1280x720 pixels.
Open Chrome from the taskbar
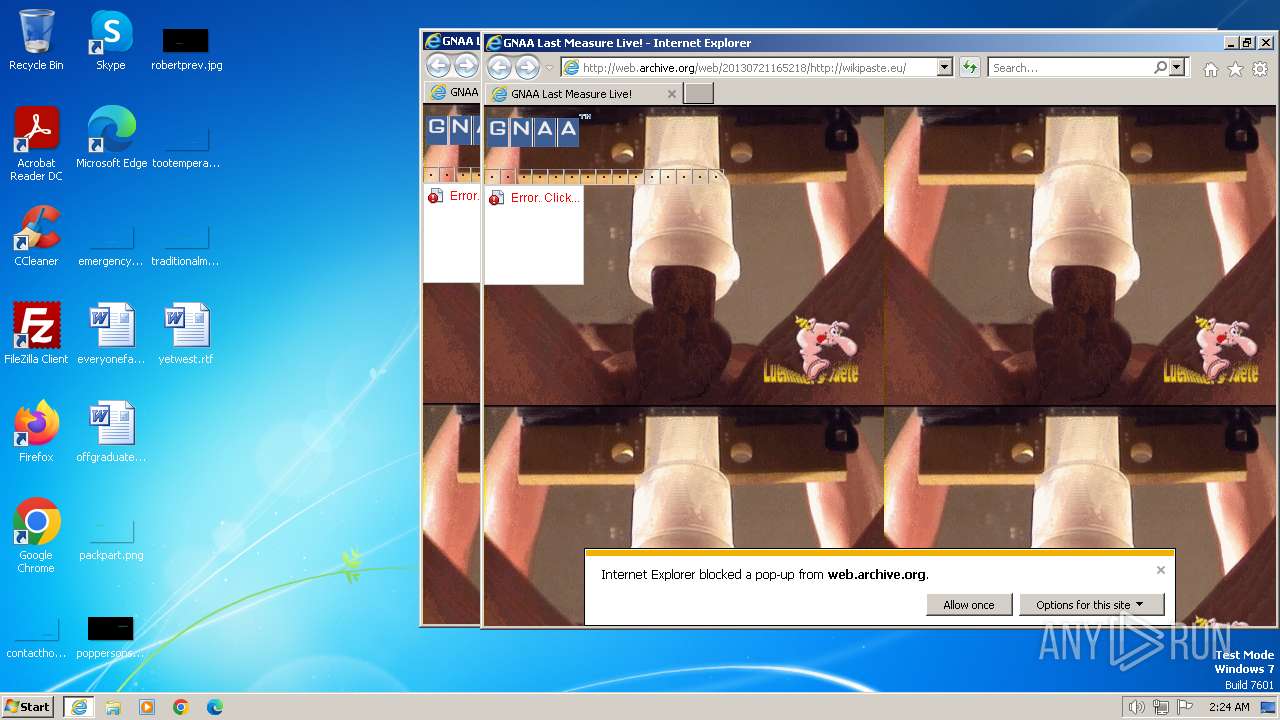pyautogui.click(x=181, y=707)
